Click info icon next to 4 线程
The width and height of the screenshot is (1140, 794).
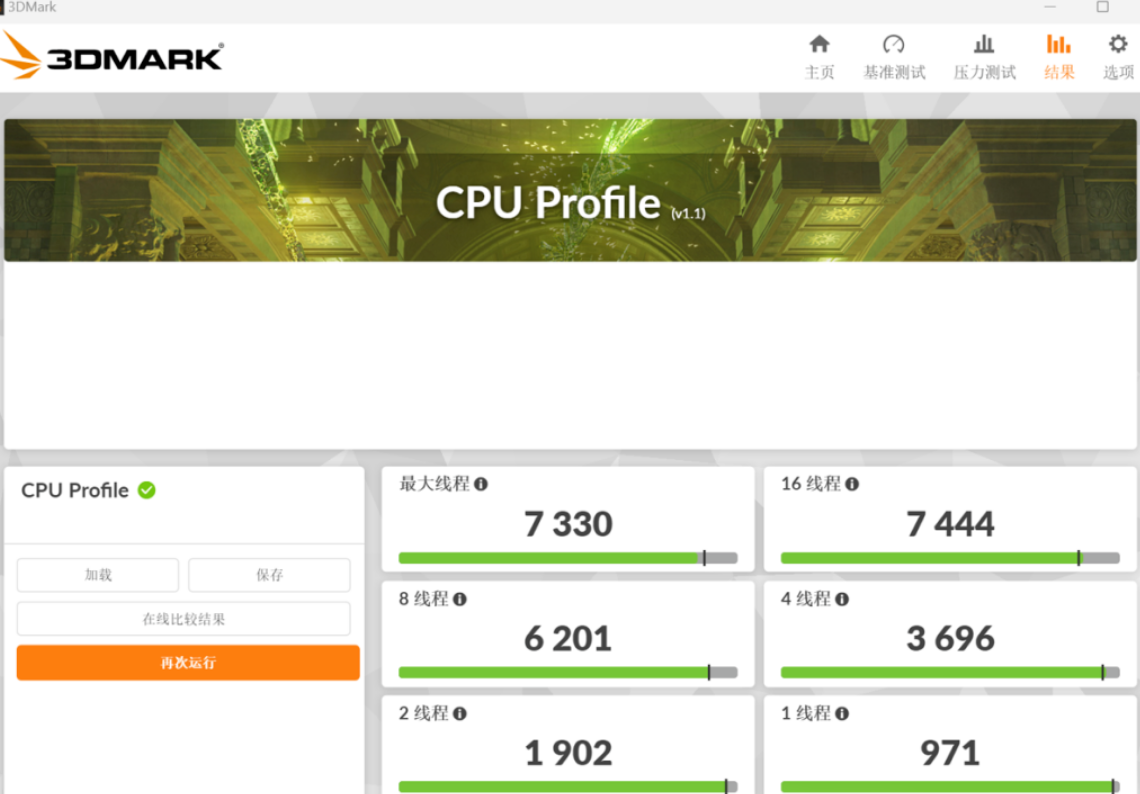click(842, 599)
